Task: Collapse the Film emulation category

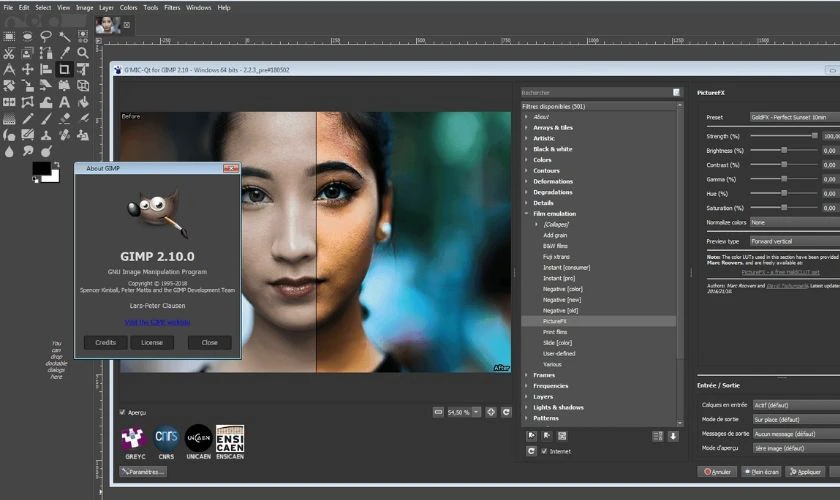Action: (526, 213)
